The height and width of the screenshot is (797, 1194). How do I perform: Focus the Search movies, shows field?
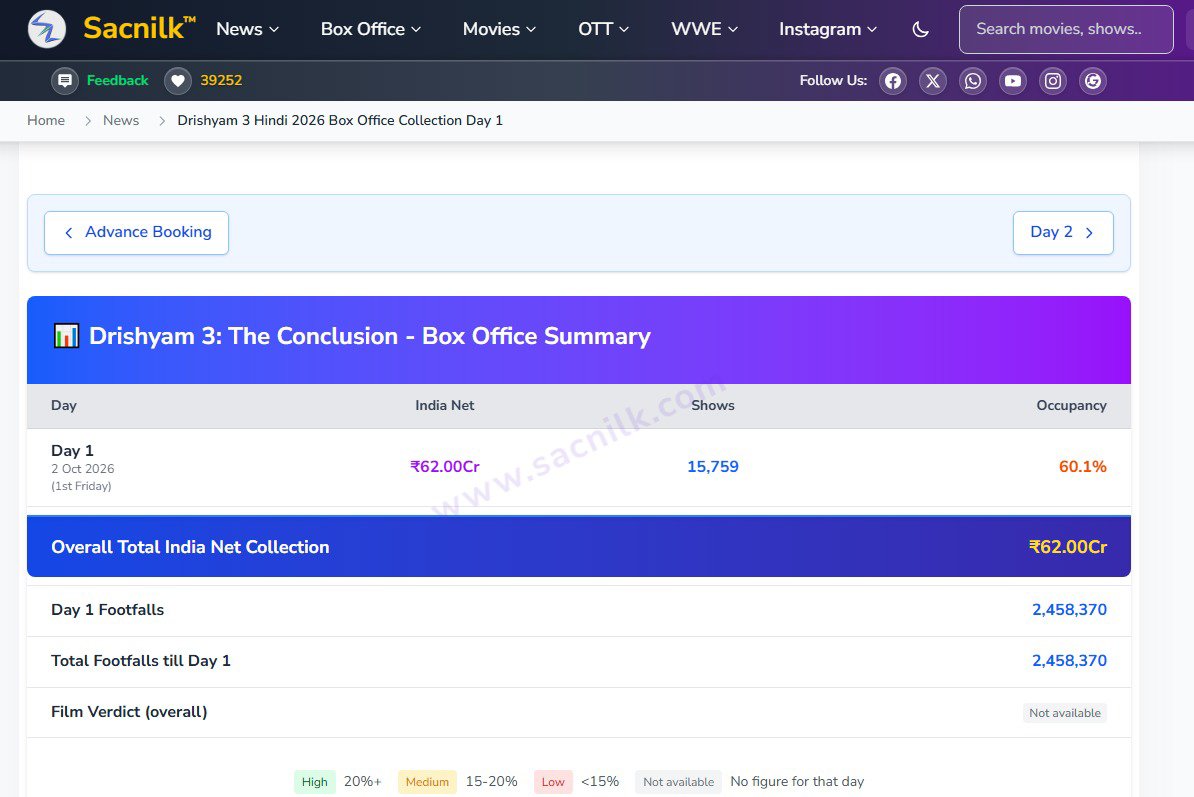tap(1066, 30)
